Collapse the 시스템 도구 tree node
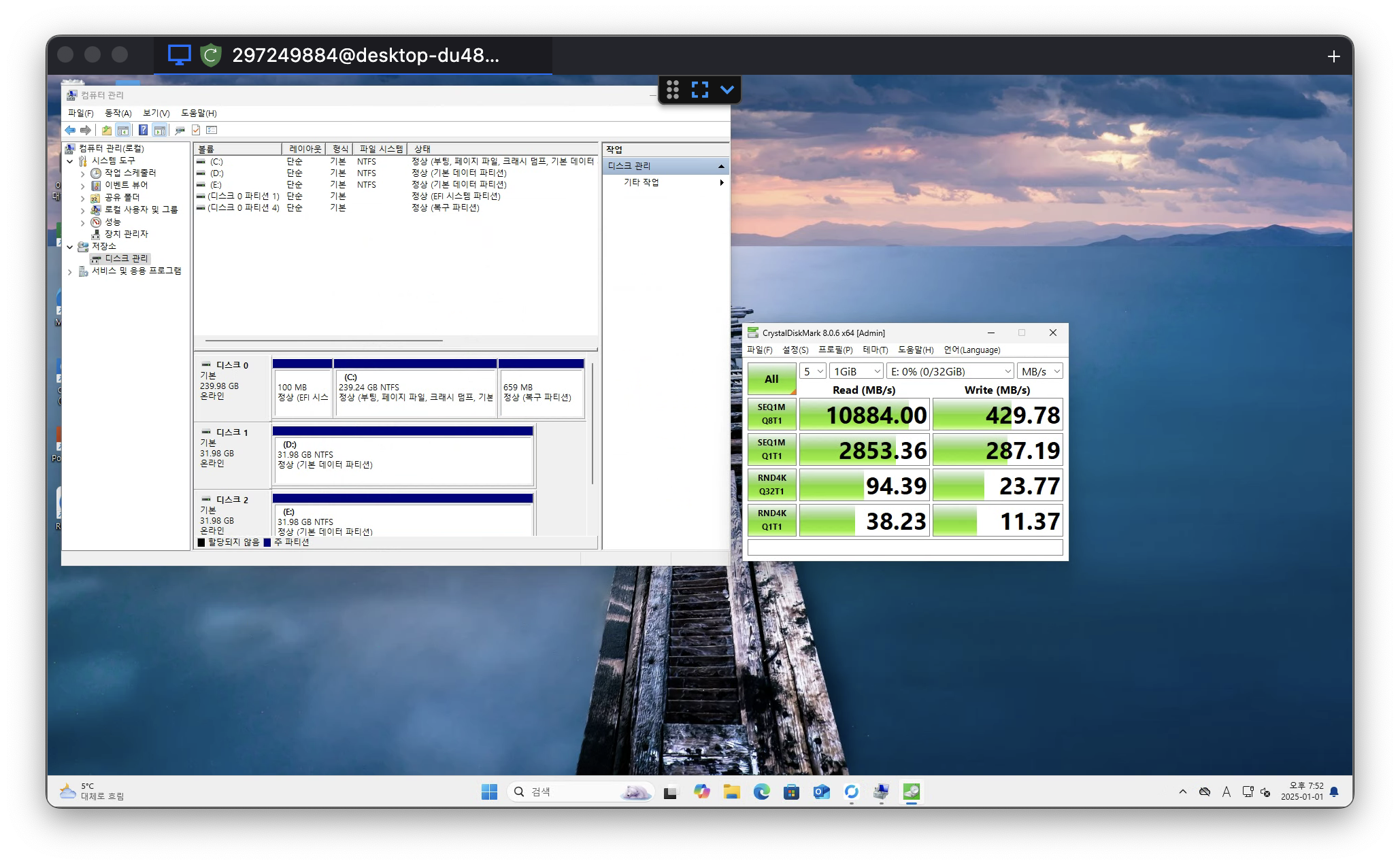Image resolution: width=1400 pixels, height=865 pixels. tap(70, 161)
